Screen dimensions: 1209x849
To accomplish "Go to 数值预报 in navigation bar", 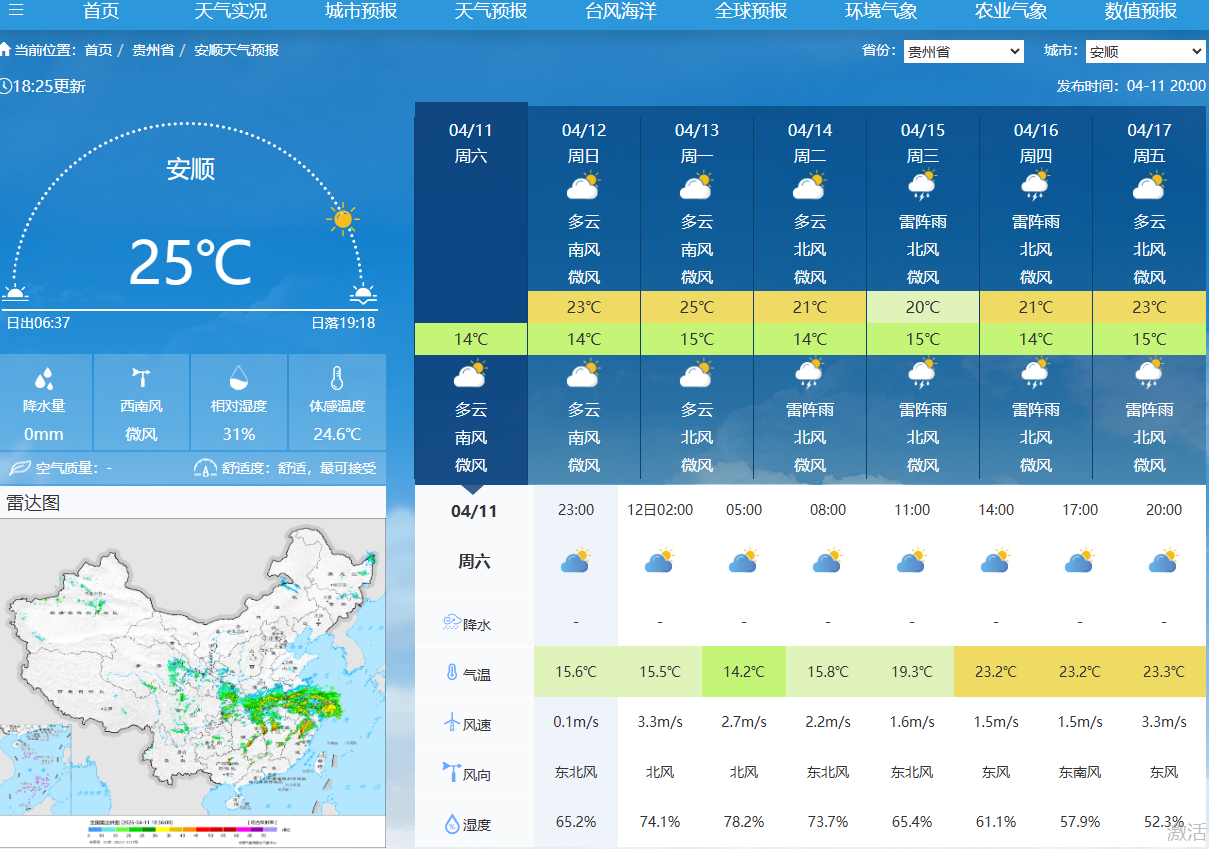I will (x=1141, y=11).
